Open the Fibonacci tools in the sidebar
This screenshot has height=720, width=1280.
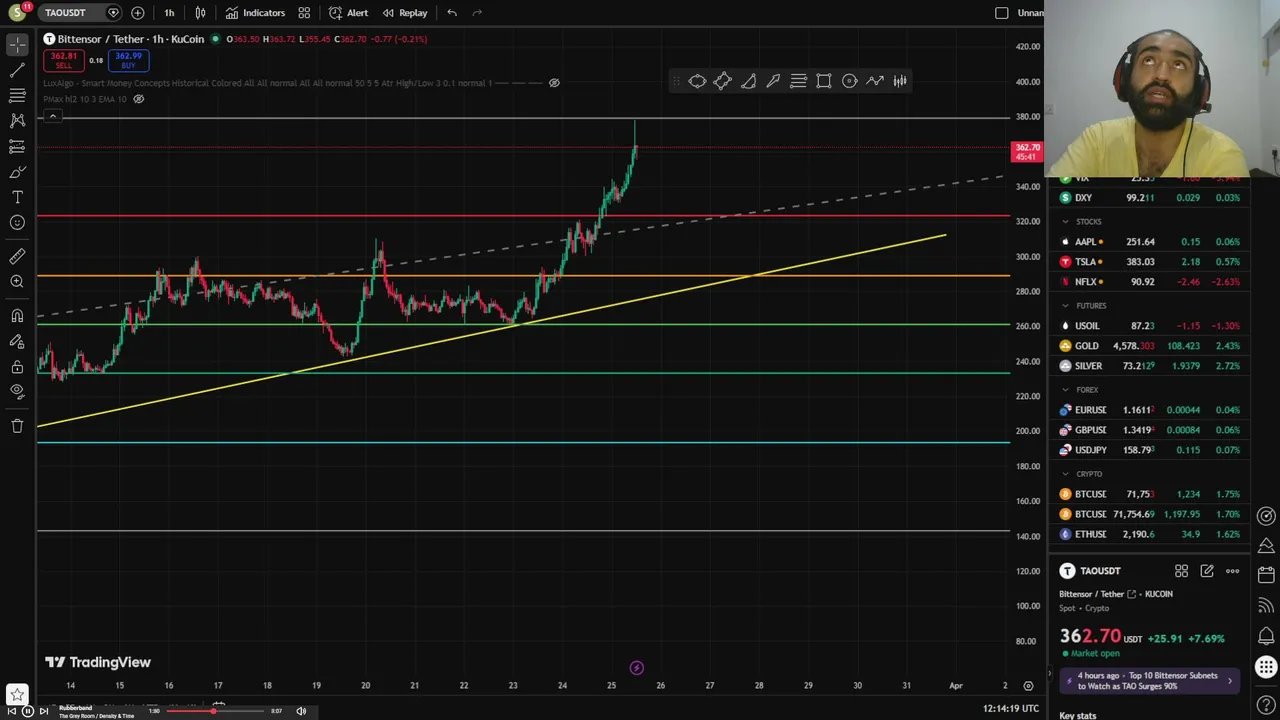click(17, 95)
